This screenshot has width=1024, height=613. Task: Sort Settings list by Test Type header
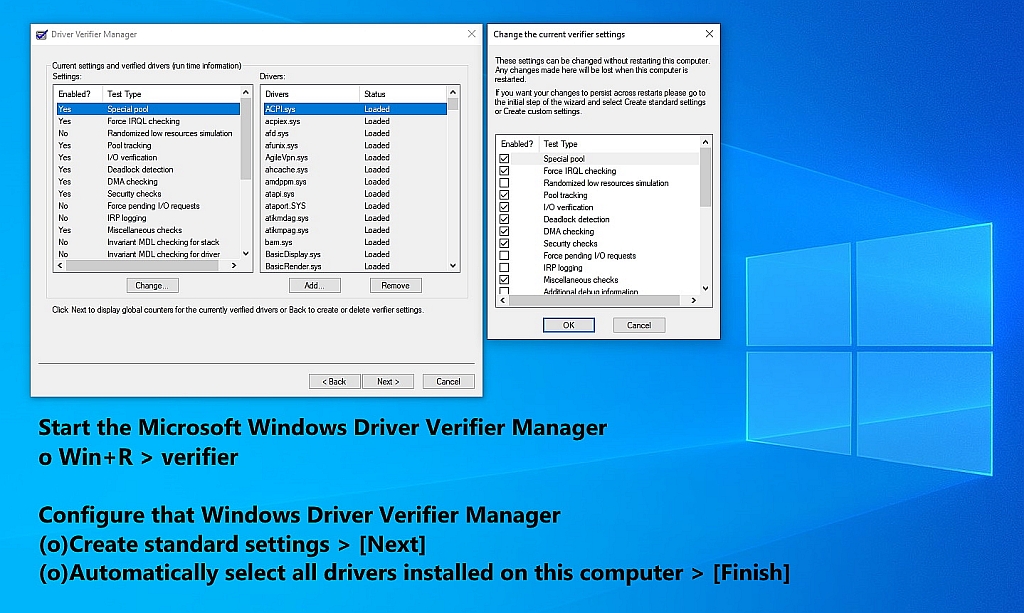pos(171,94)
